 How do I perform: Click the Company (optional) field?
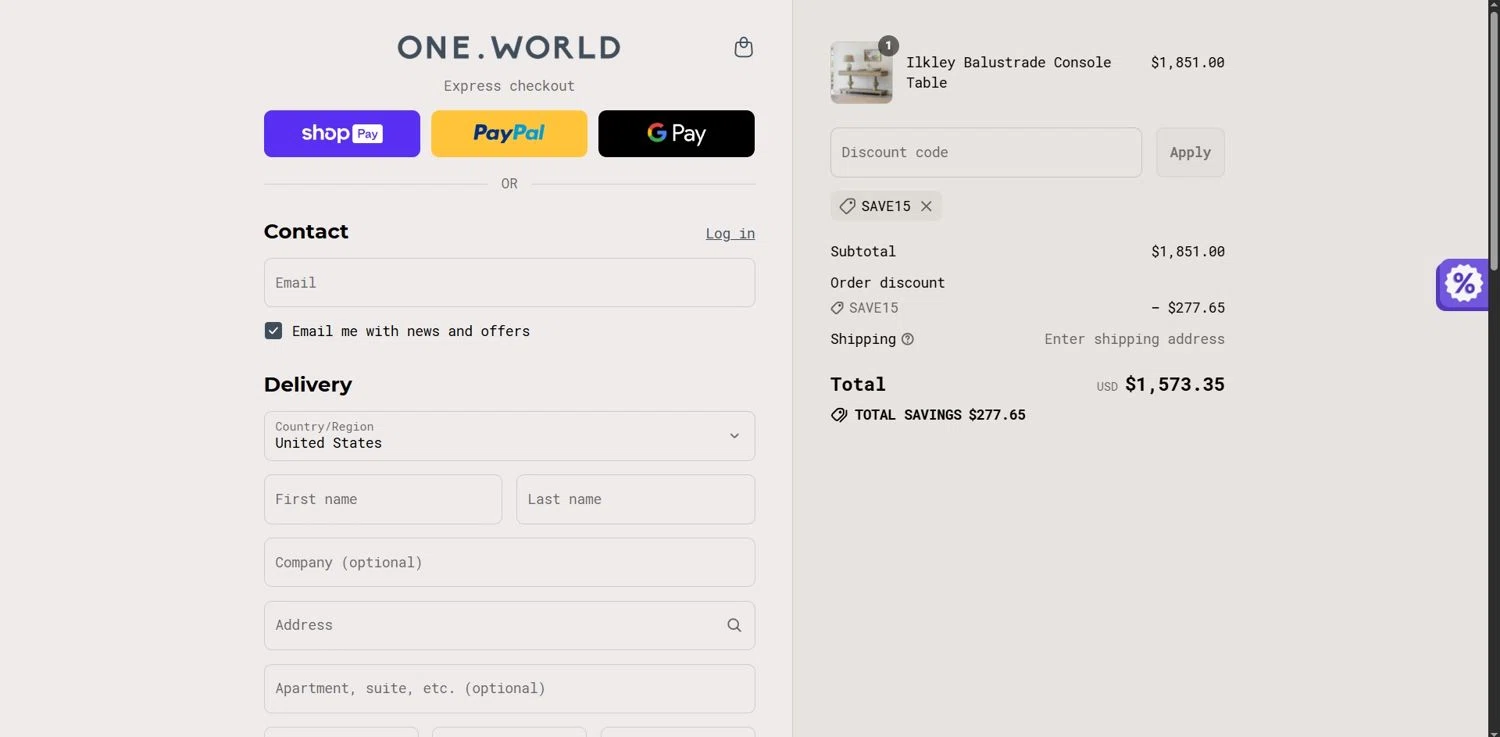click(x=509, y=562)
